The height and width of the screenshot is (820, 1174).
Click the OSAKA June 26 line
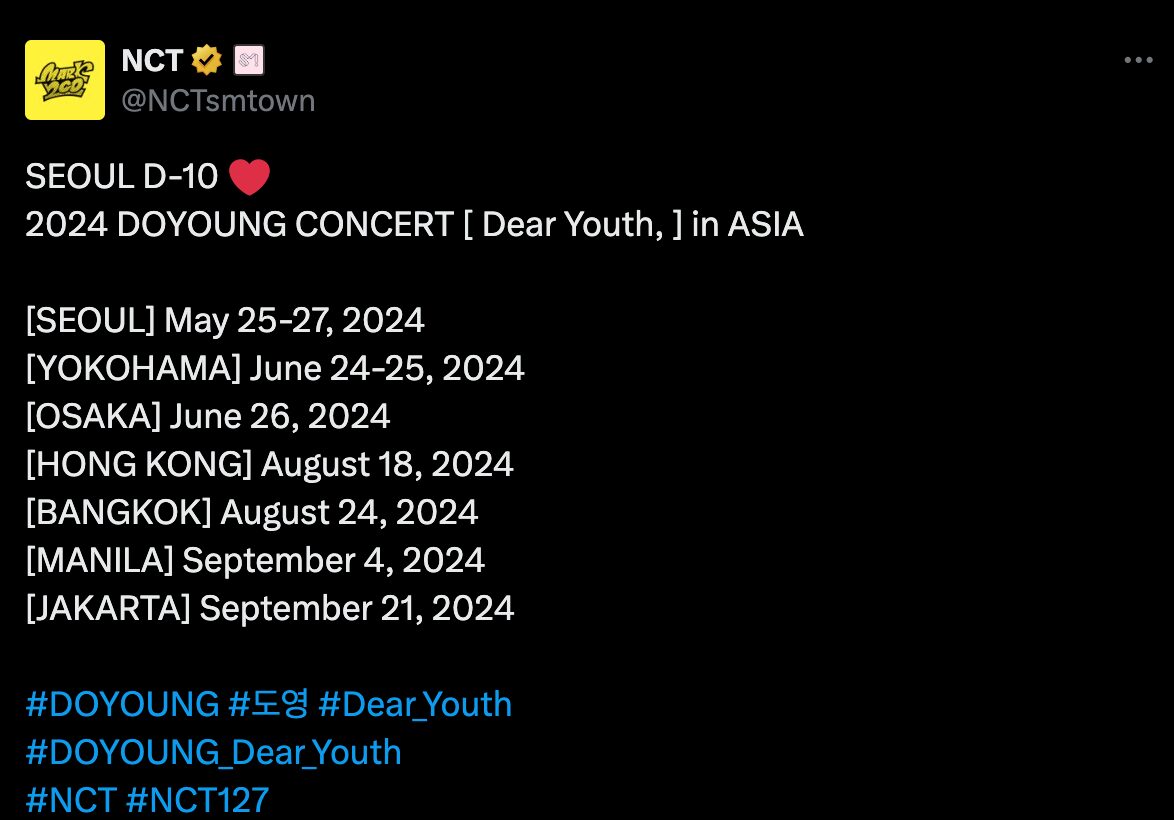208,416
